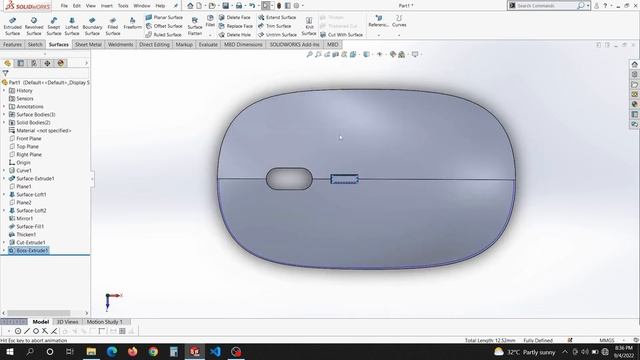Click the Untrim Surface command

click(x=278, y=35)
